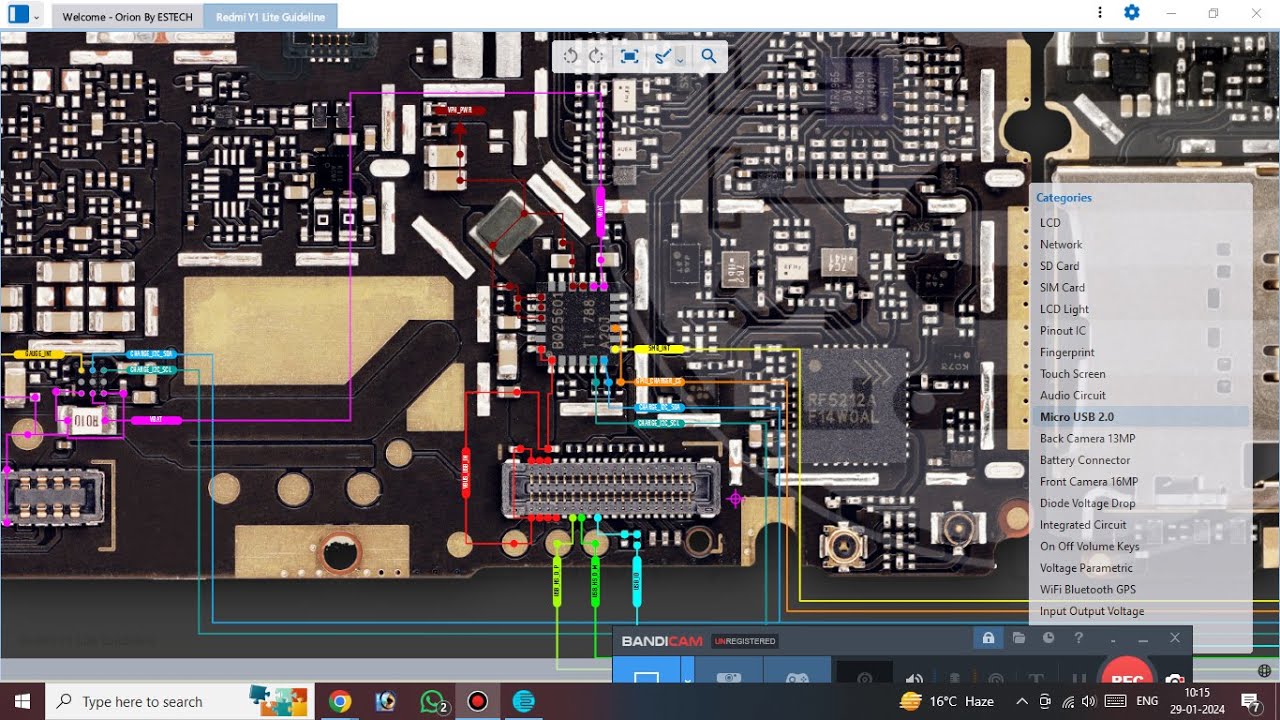Choose SIM Card category
This screenshot has height=720, width=1280.
click(1062, 288)
